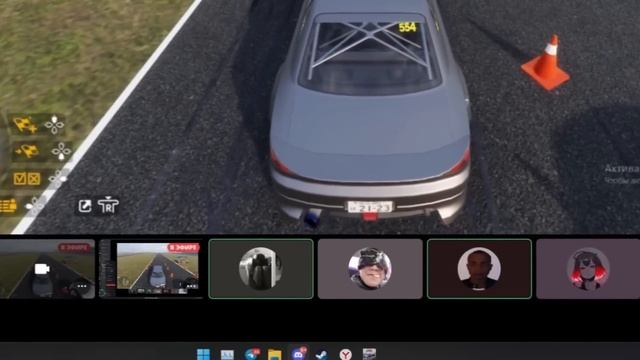Open Telegram from the taskbar
Screen dimensions: 640x360
(252, 354)
